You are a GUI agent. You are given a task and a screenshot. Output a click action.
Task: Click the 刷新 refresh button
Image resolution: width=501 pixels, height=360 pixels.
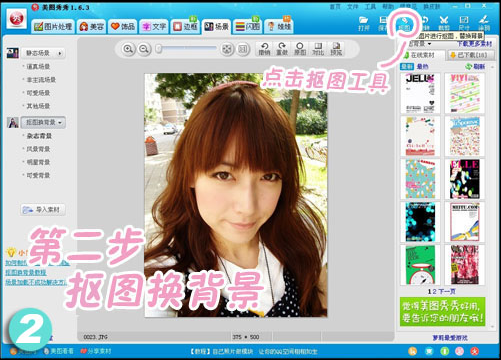475,67
